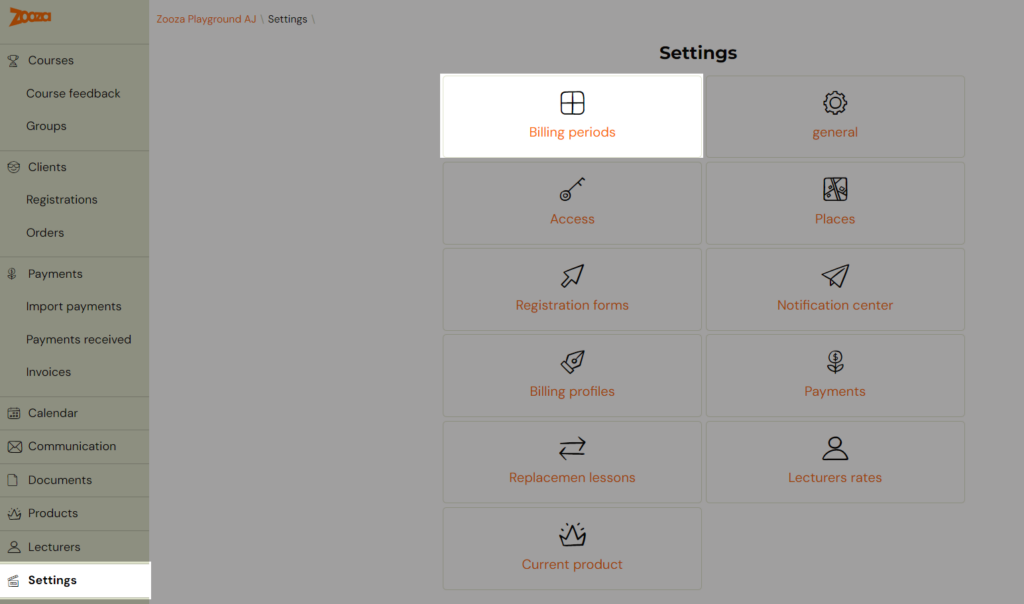Go to Courses in sidebar
This screenshot has width=1024, height=604.
coord(51,61)
